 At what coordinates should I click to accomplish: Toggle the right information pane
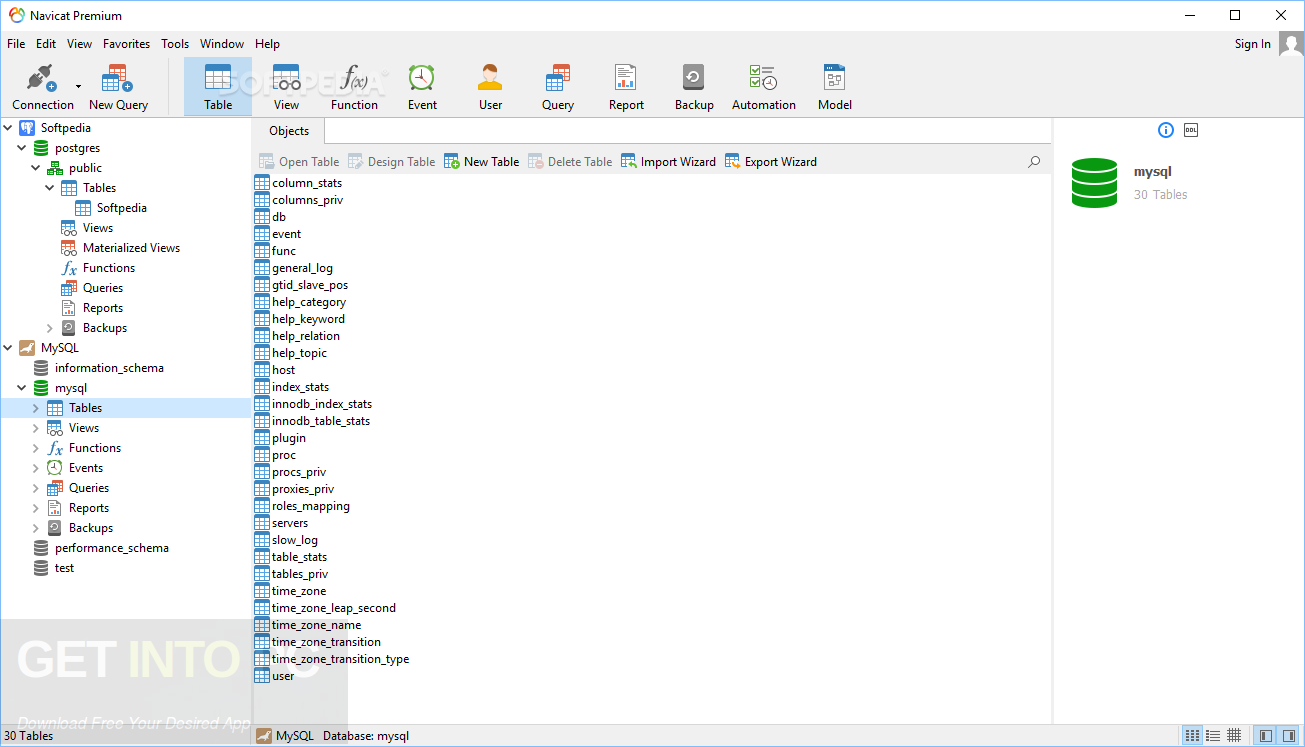click(1288, 736)
